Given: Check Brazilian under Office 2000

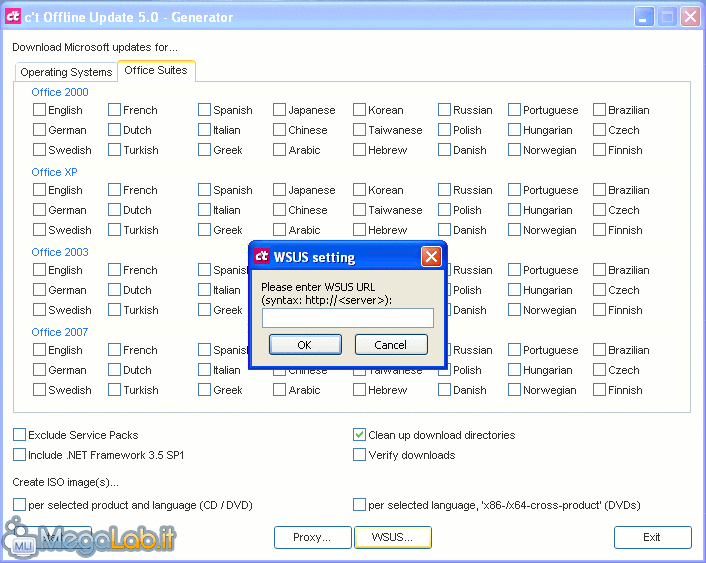Looking at the screenshot, I should pos(599,109).
